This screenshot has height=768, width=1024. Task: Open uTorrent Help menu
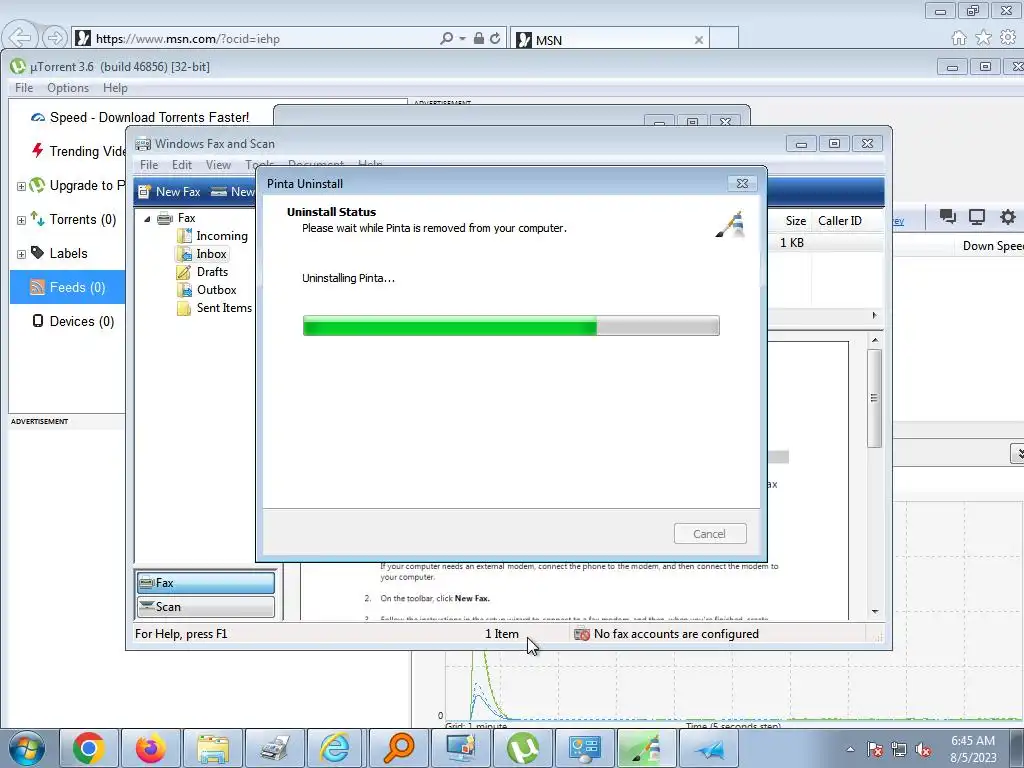(115, 88)
